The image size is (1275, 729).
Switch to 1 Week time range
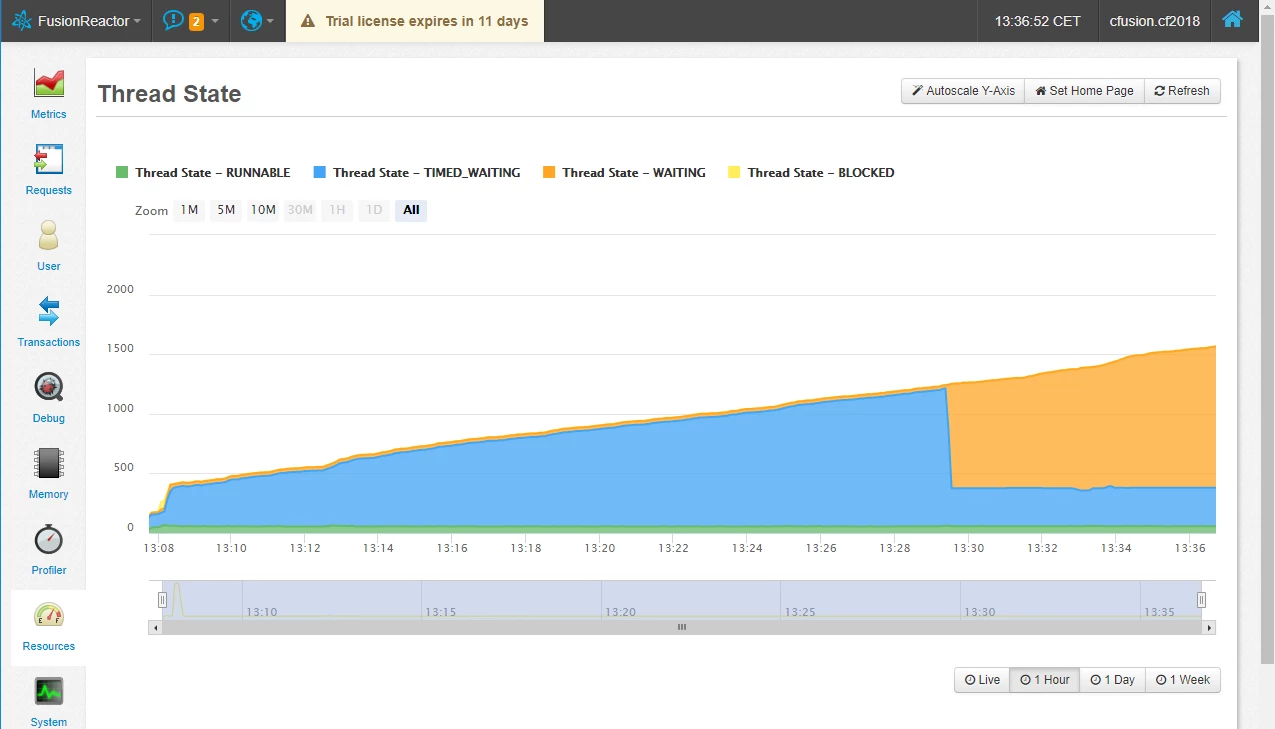tap(1182, 680)
